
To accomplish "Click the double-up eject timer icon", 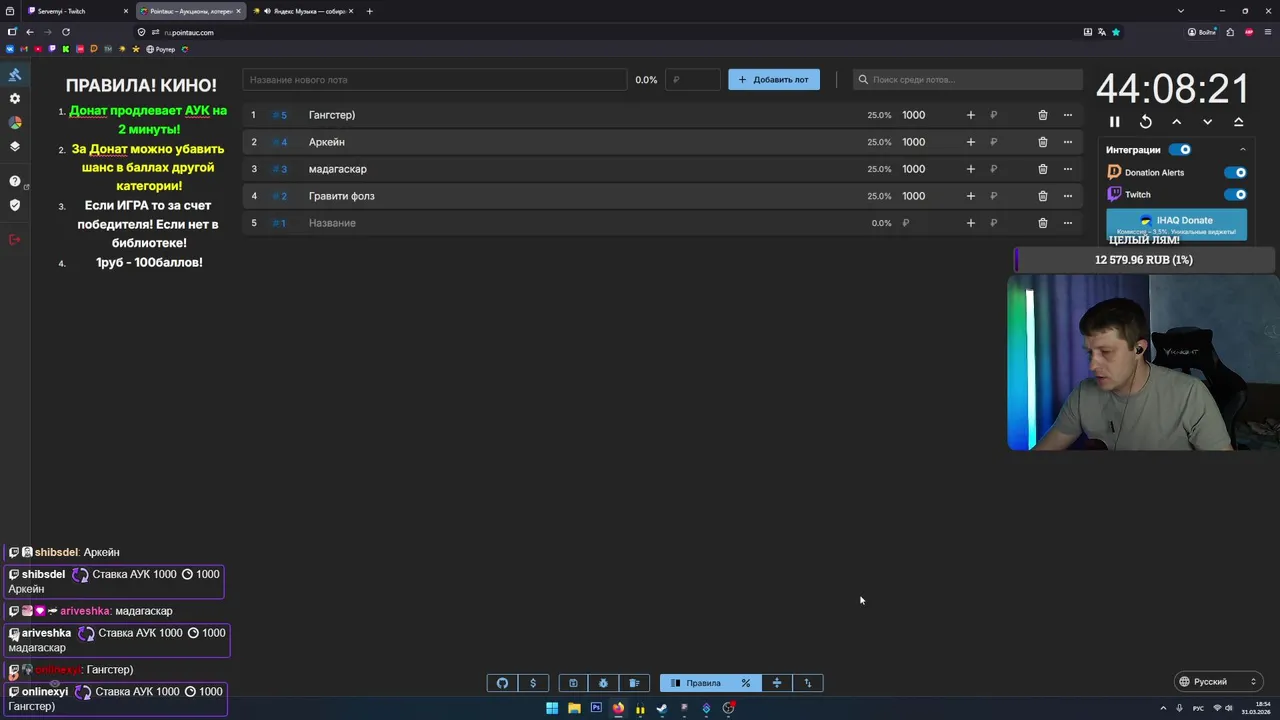I will coord(1239,122).
